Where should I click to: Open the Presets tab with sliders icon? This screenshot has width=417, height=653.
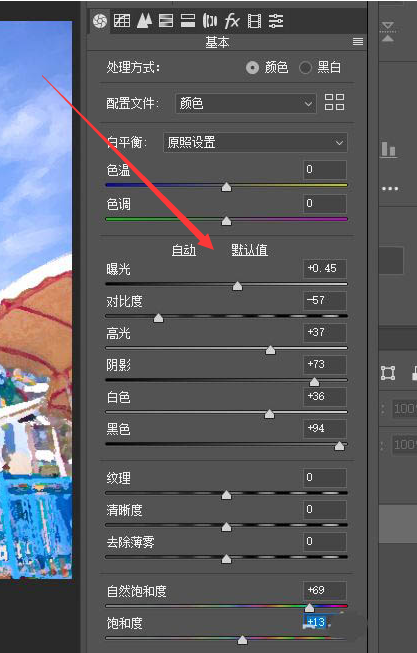(276, 20)
